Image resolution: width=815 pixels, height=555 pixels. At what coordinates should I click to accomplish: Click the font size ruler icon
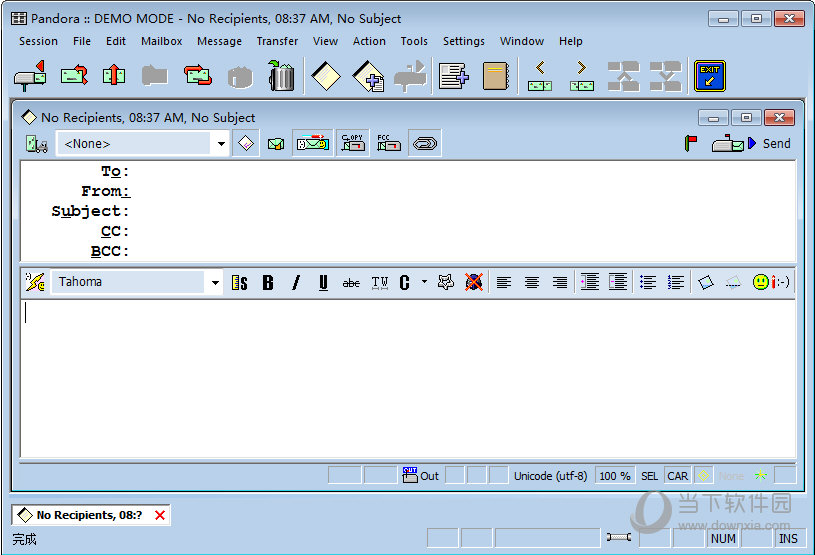[x=240, y=283]
